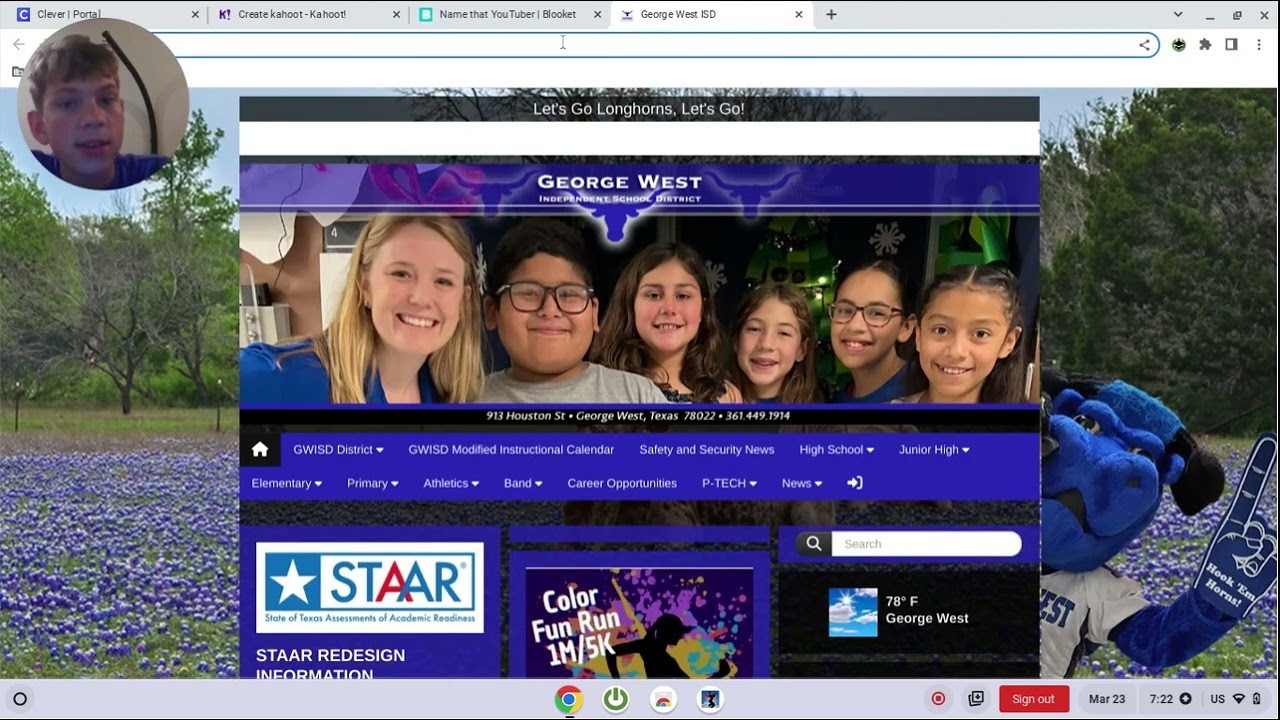Toggle the browser side panel icon
Screen dimensions: 1280x720
(1232, 45)
